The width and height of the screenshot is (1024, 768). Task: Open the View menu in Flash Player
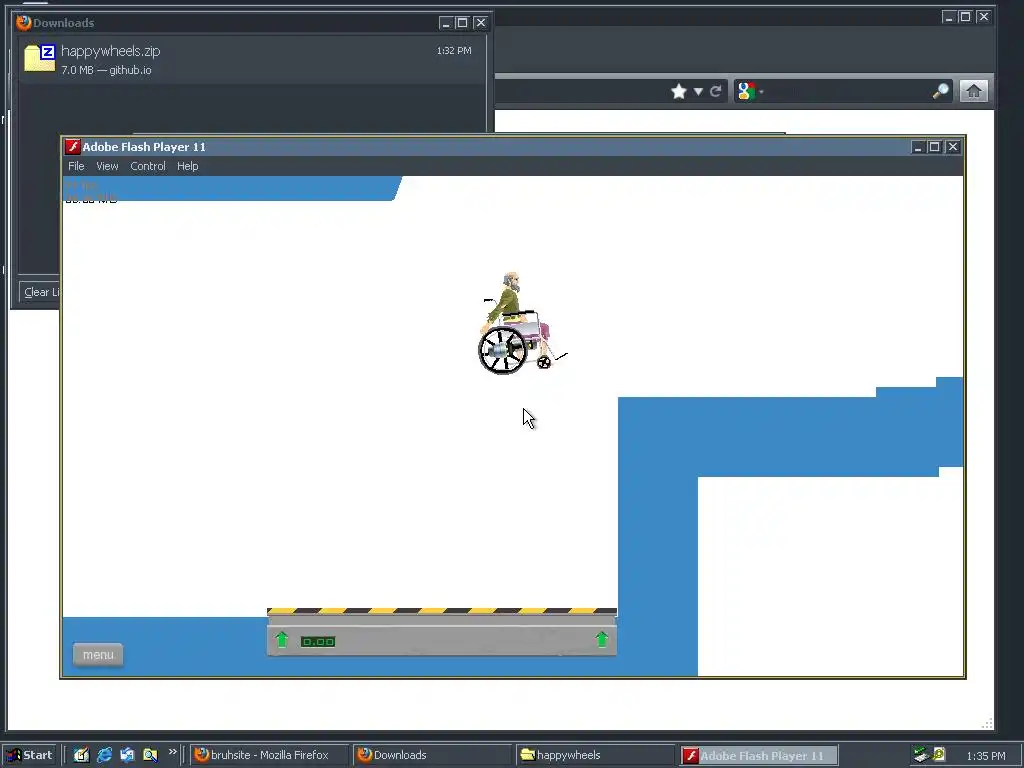coord(107,166)
